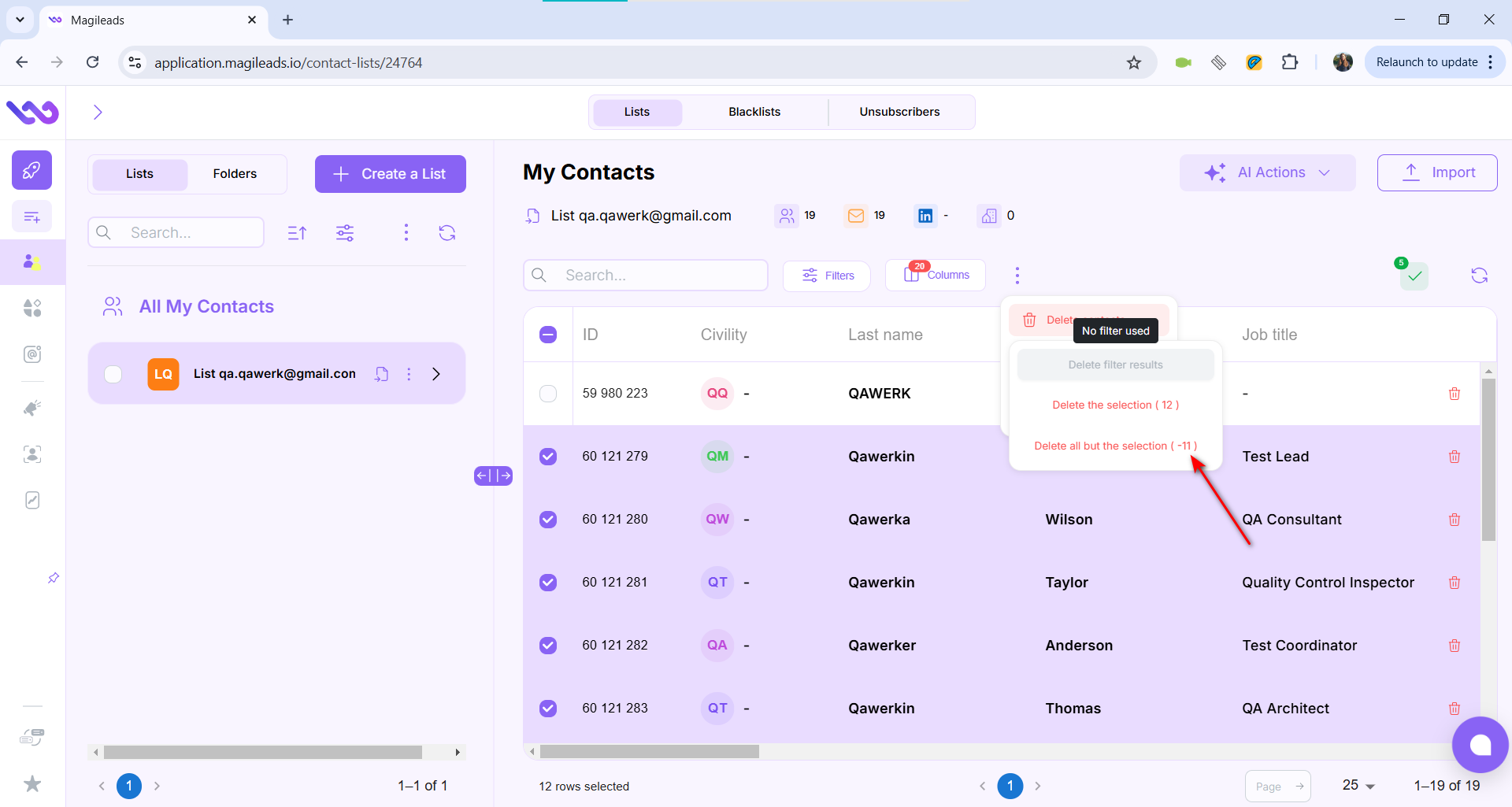This screenshot has width=1512, height=807.
Task: Open the email at-sign sidebar icon
Action: point(32,354)
